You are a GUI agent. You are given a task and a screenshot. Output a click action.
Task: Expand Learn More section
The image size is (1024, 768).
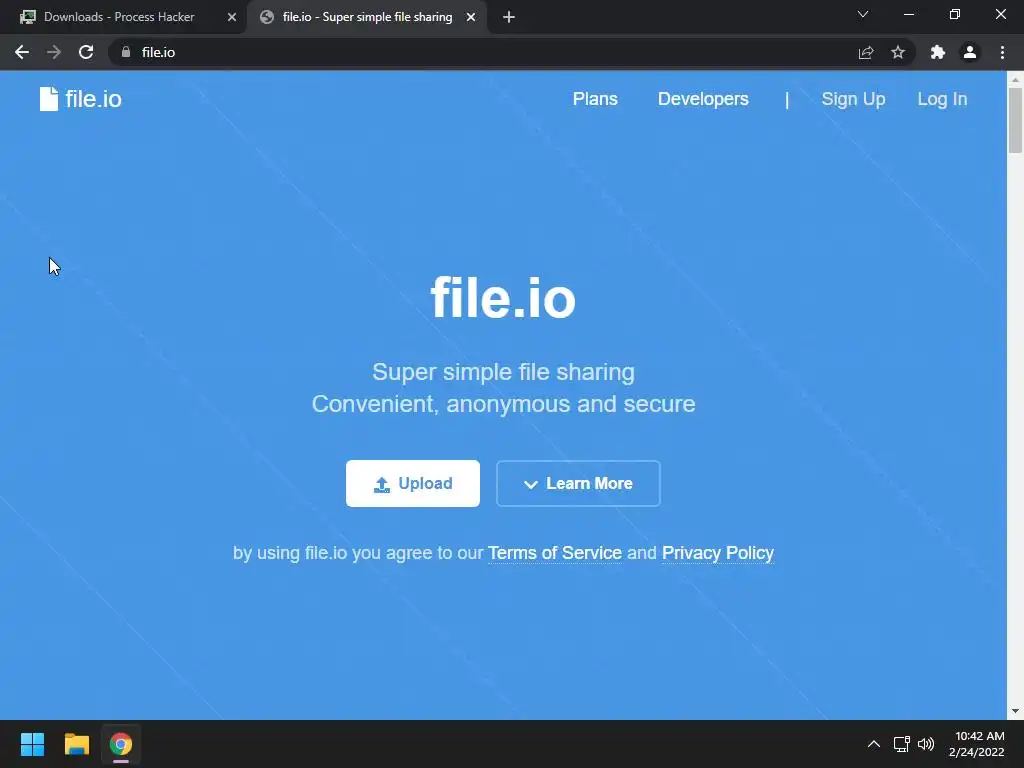pyautogui.click(x=578, y=483)
